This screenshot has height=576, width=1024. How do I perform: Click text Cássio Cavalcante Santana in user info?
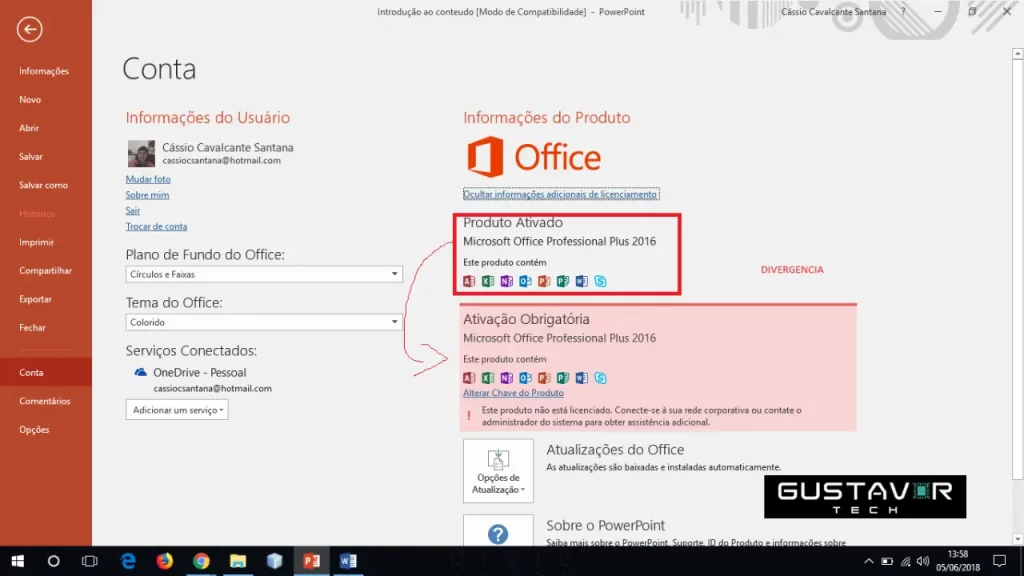click(x=228, y=148)
